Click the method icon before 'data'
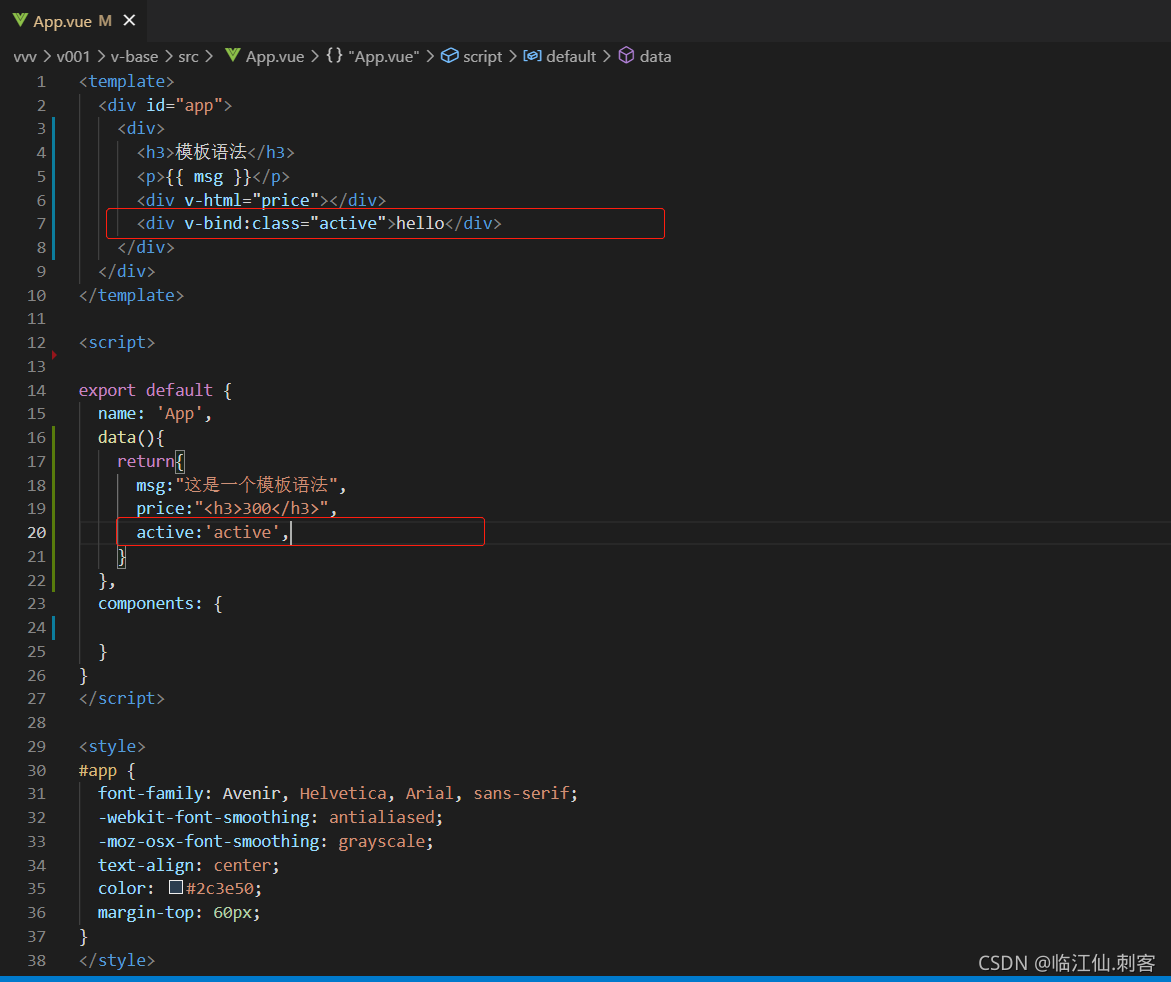This screenshot has height=982, width=1171. point(627,56)
